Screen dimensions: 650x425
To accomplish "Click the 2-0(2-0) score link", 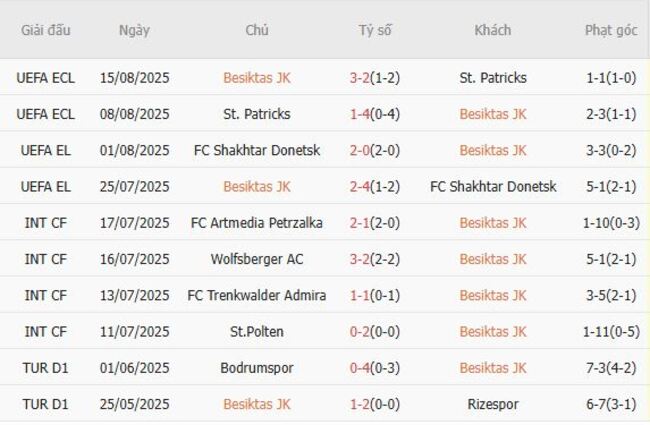I will coord(375,150).
